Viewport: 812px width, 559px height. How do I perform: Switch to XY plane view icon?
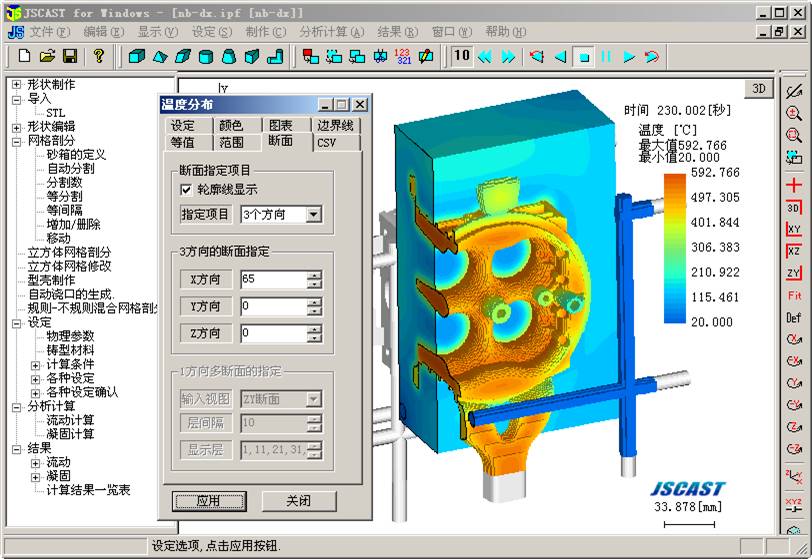coord(794,228)
